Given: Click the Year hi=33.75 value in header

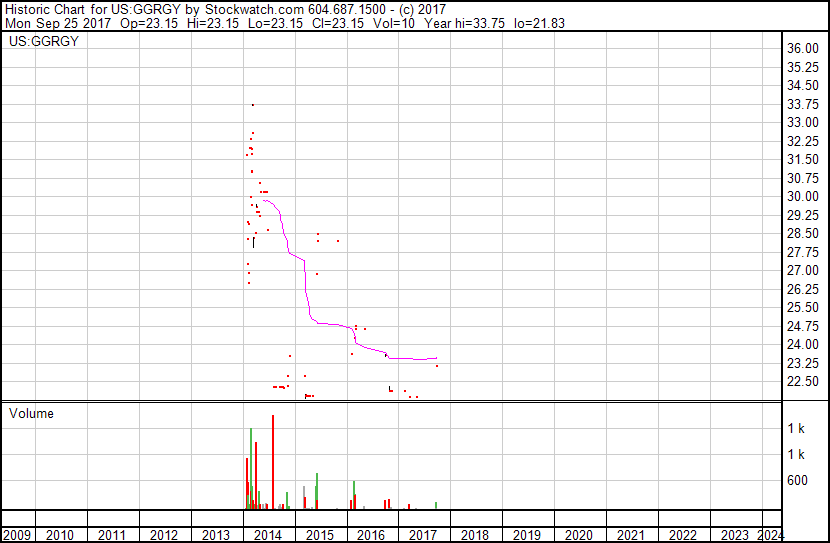Looking at the screenshot, I should coord(464,23).
